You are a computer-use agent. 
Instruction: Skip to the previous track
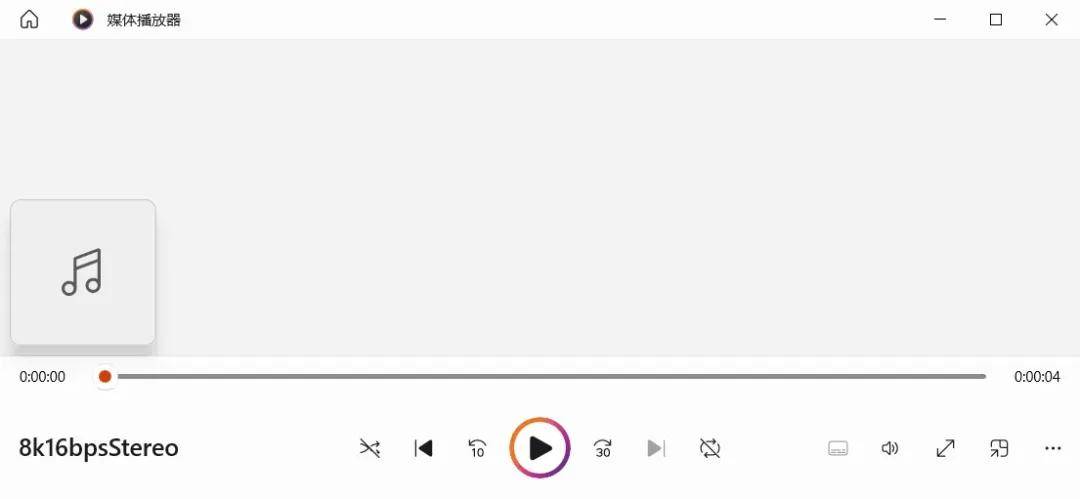[x=424, y=449]
